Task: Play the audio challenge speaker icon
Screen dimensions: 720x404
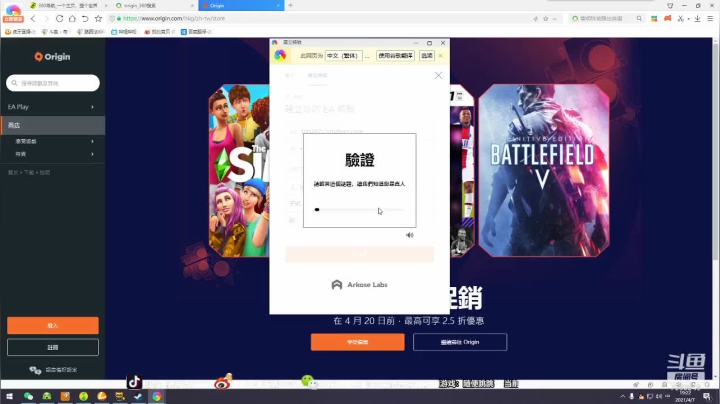Action: tap(410, 235)
